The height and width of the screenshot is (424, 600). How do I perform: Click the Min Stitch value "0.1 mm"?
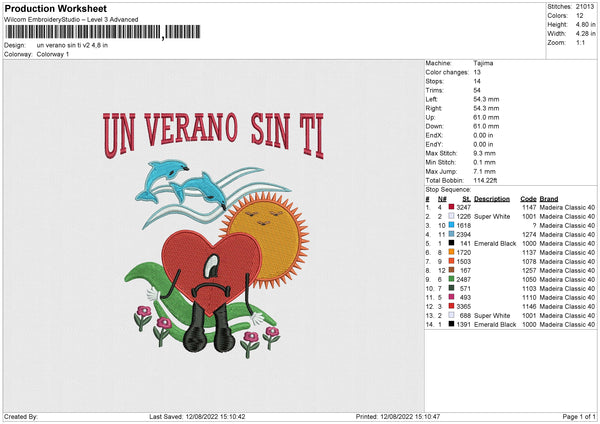(x=484, y=162)
